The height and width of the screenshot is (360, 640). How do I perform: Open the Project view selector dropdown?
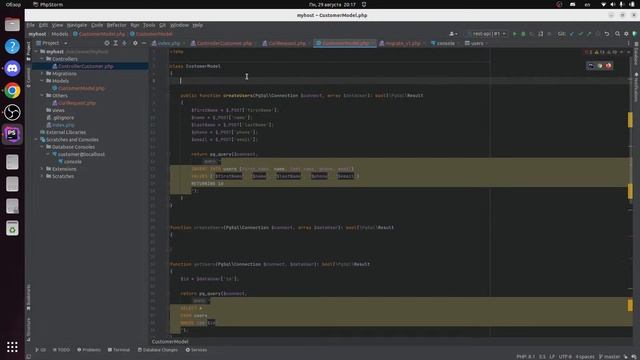click(51, 43)
